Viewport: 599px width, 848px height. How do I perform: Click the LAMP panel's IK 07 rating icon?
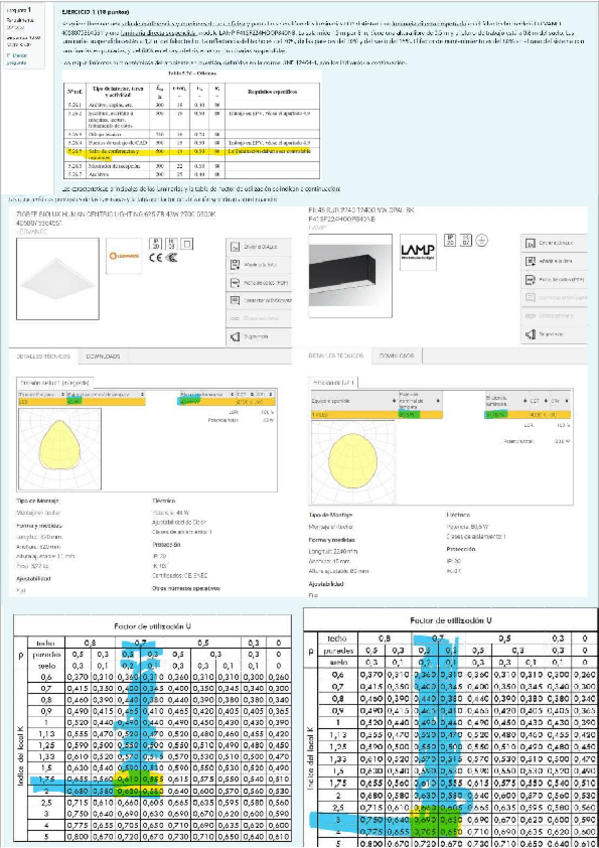coord(465,240)
